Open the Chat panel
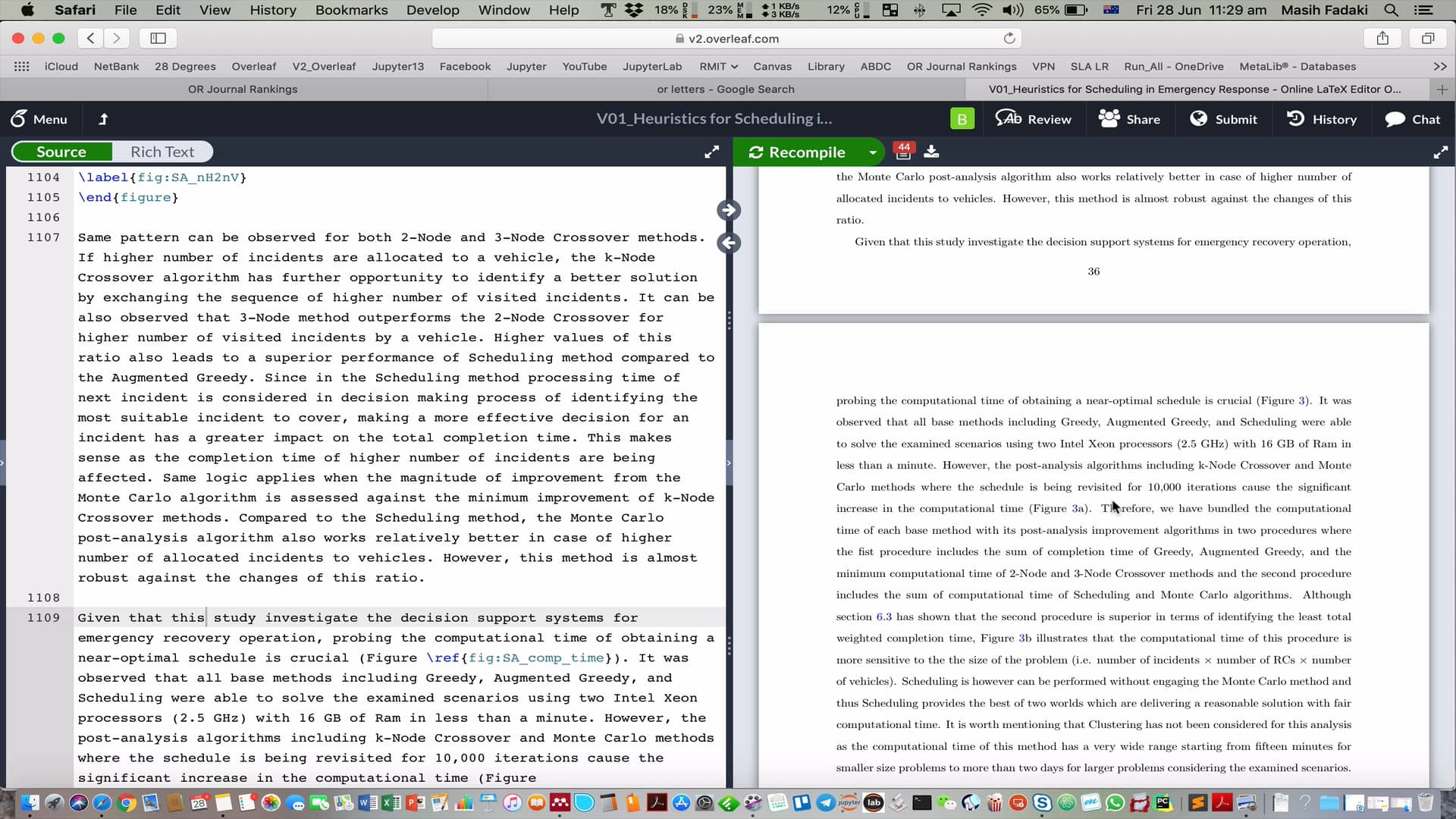Screen dimensions: 1456x819 point(1412,119)
